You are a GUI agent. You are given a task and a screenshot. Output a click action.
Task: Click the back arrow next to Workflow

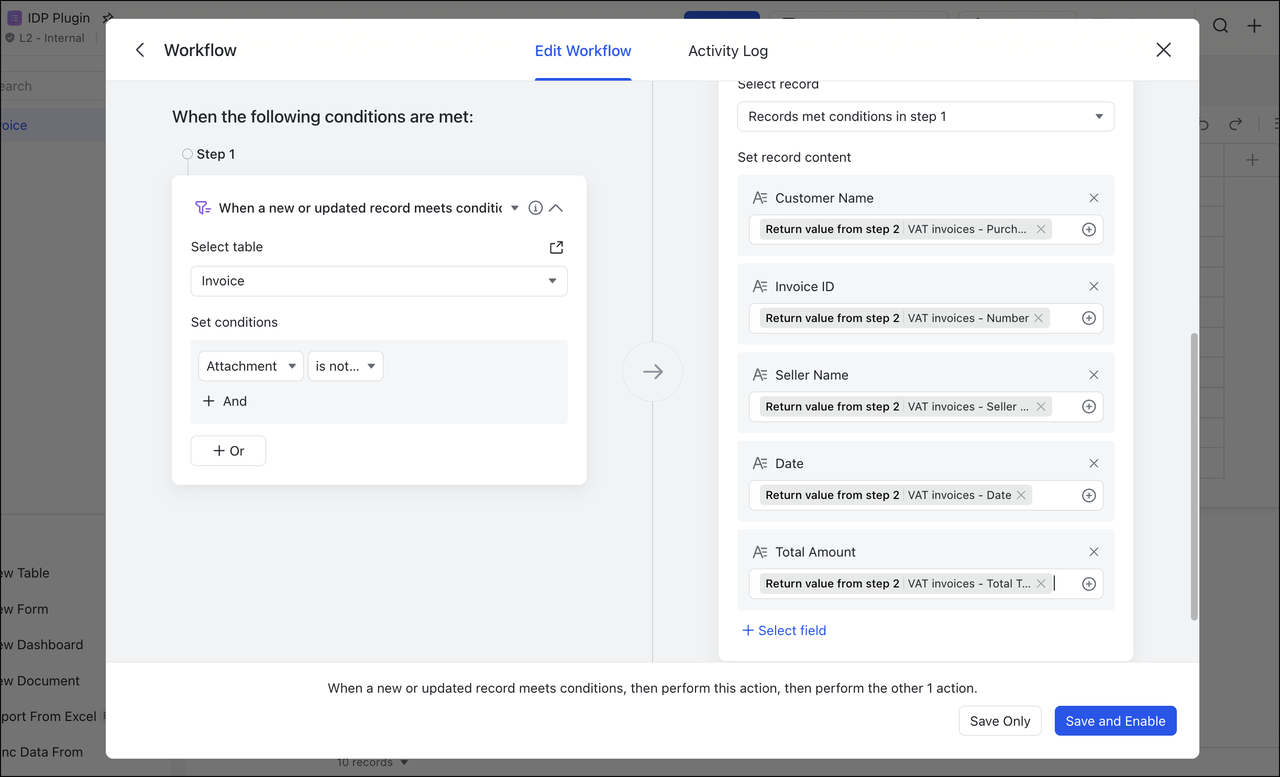140,50
